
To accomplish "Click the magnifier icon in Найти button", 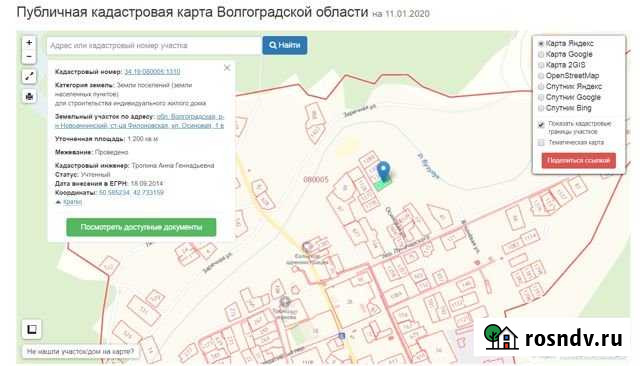I will (273, 45).
